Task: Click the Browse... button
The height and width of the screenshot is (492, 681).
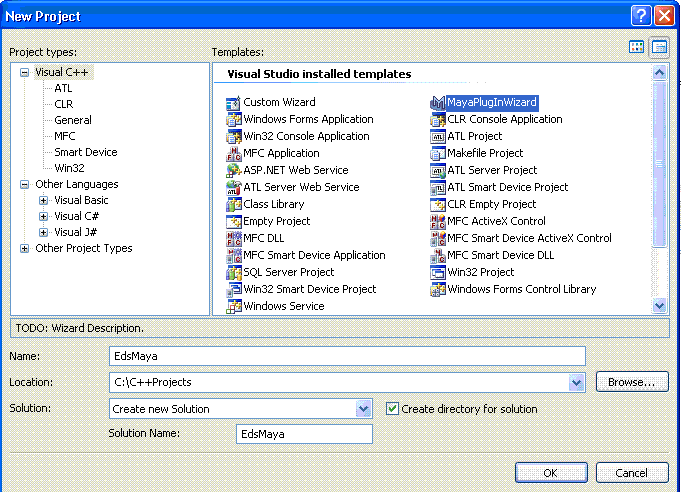Action: 631,382
